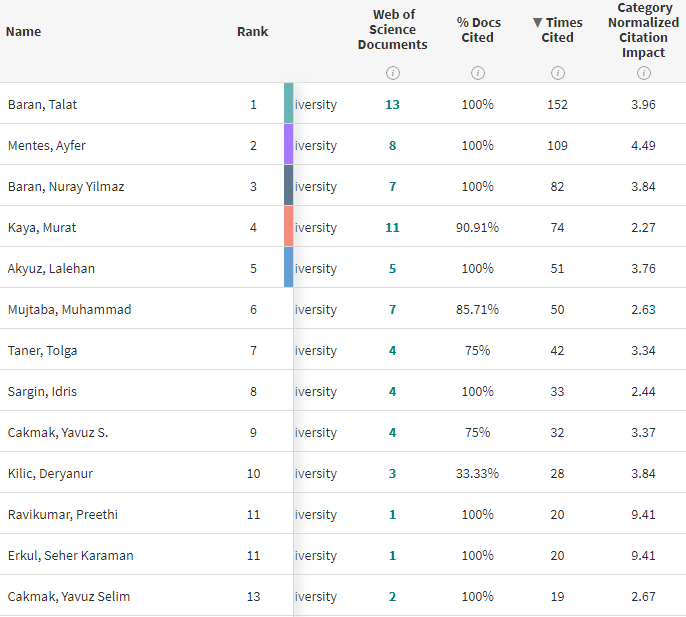
Task: Click the Name column header
Action: pos(24,31)
